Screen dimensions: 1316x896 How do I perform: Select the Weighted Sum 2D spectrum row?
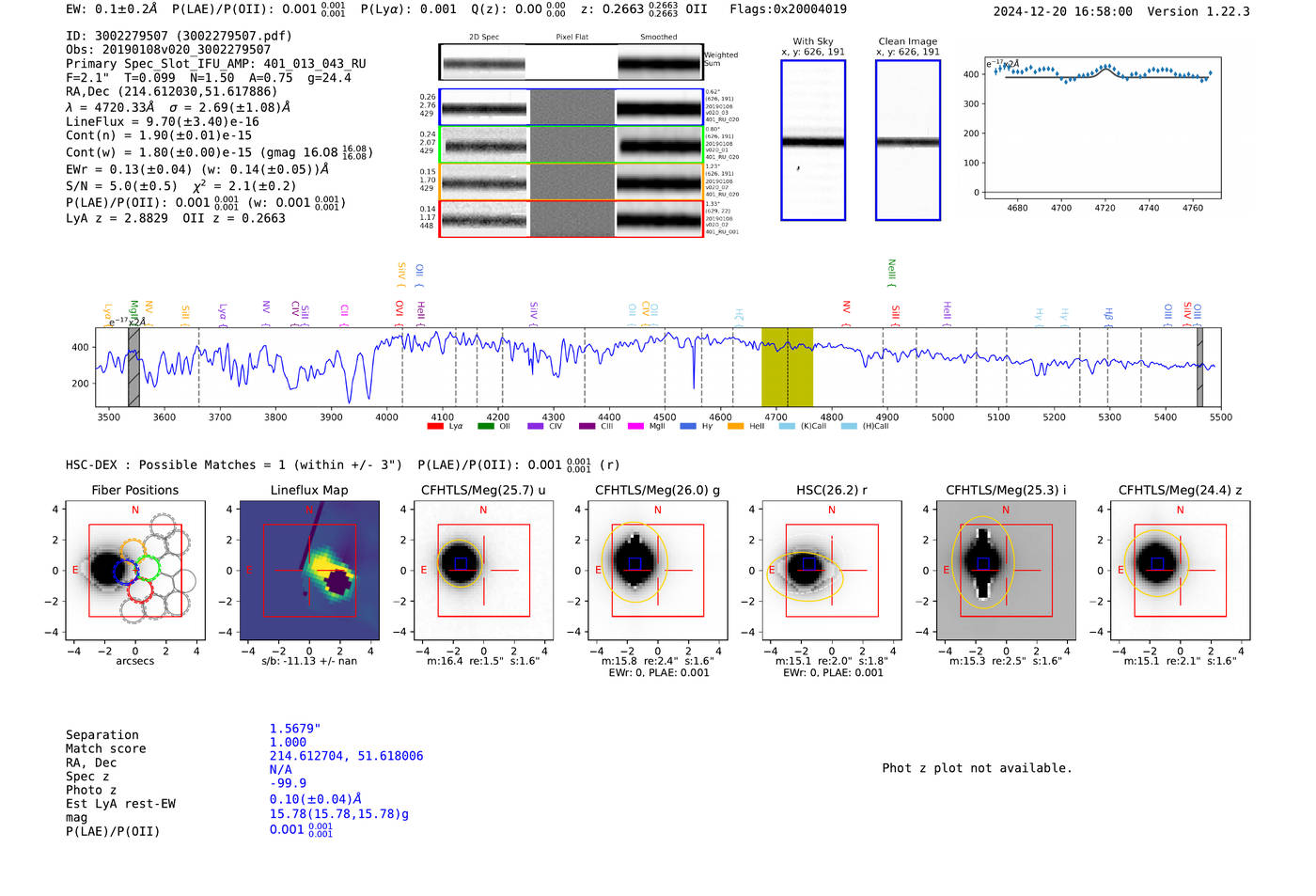tap(572, 62)
